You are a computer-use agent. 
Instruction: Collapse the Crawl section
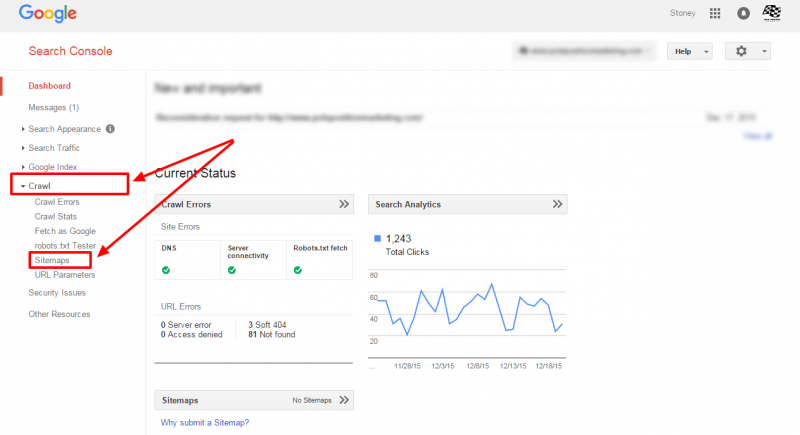coord(39,186)
